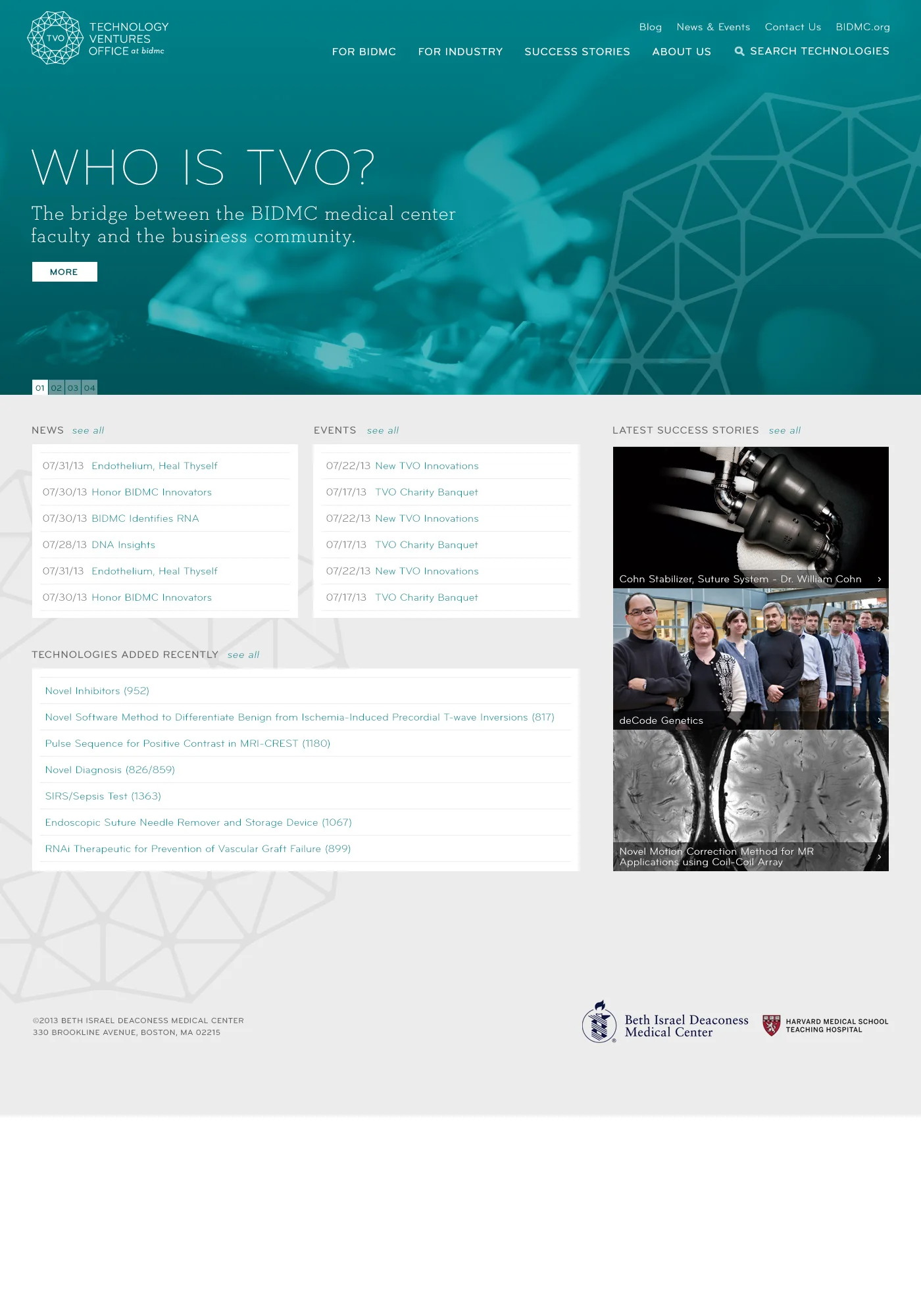Open the About Us menu item
This screenshot has height=1316, width=921.
coord(682,51)
